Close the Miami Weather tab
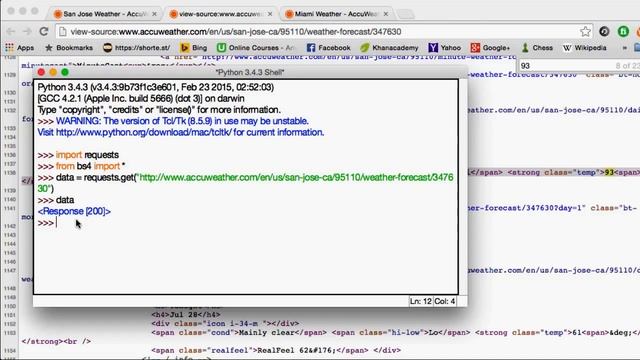Image resolution: width=640 pixels, height=360 pixels. [386, 14]
